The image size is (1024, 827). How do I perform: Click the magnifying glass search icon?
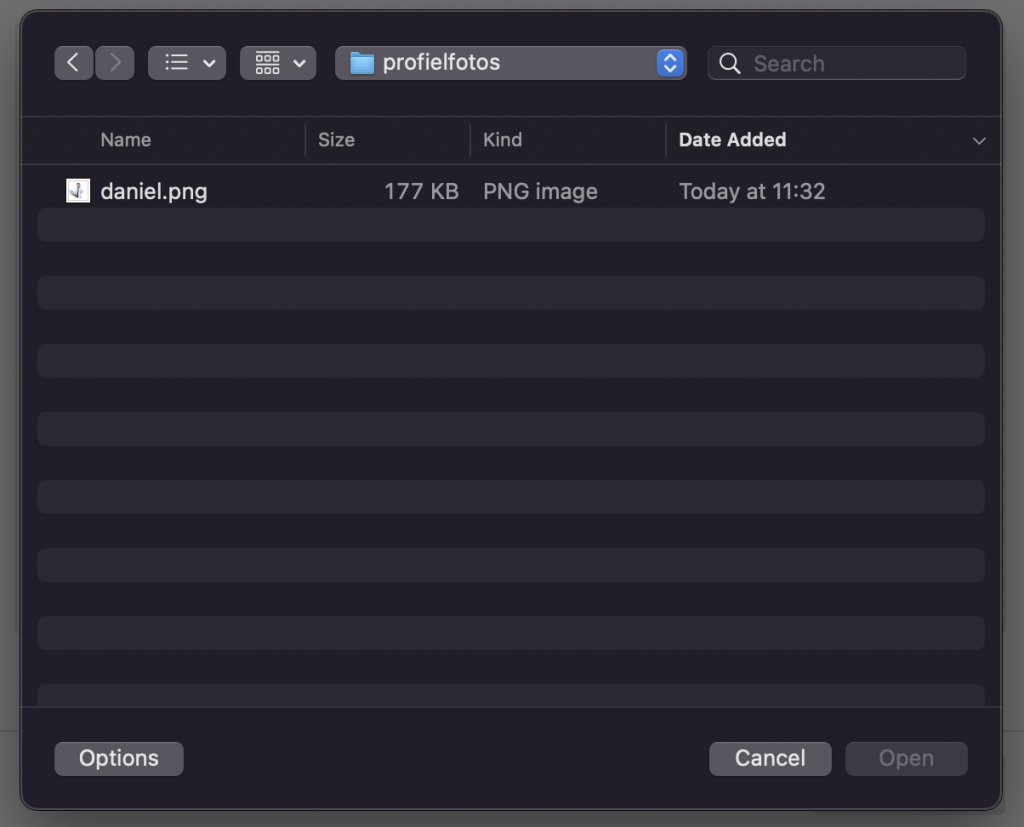[730, 64]
